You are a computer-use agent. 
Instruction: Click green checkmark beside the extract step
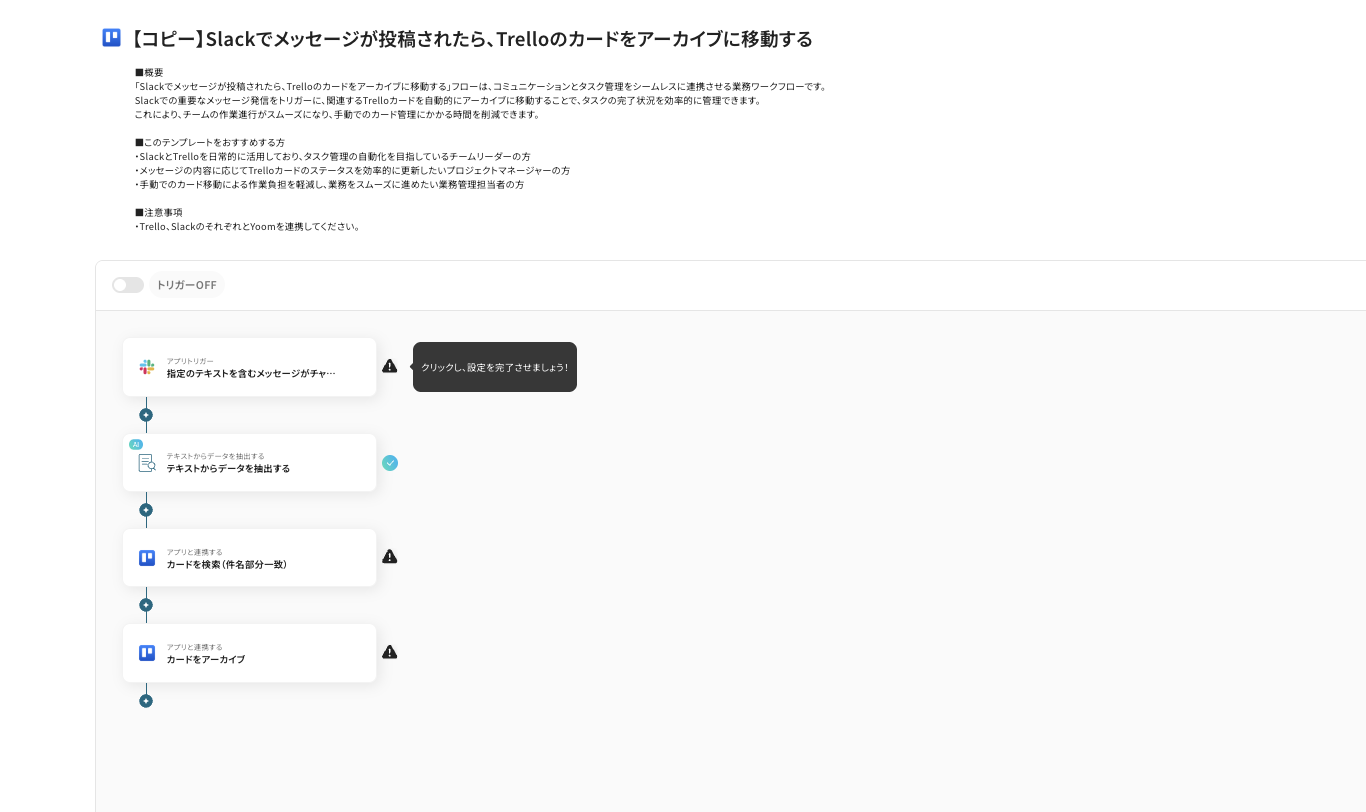pos(390,462)
